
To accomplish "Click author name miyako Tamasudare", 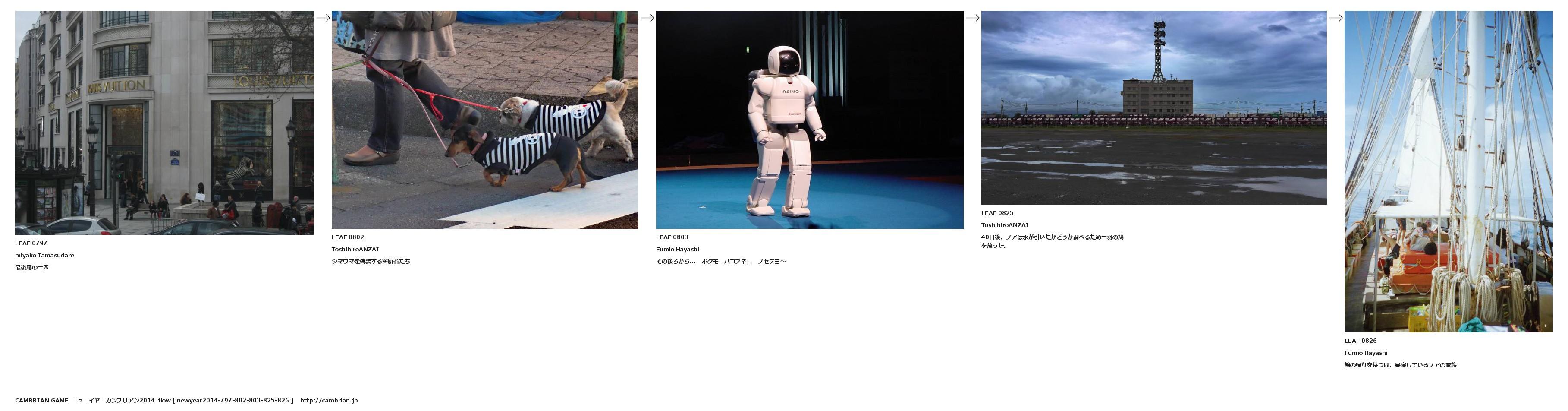I will coord(44,256).
